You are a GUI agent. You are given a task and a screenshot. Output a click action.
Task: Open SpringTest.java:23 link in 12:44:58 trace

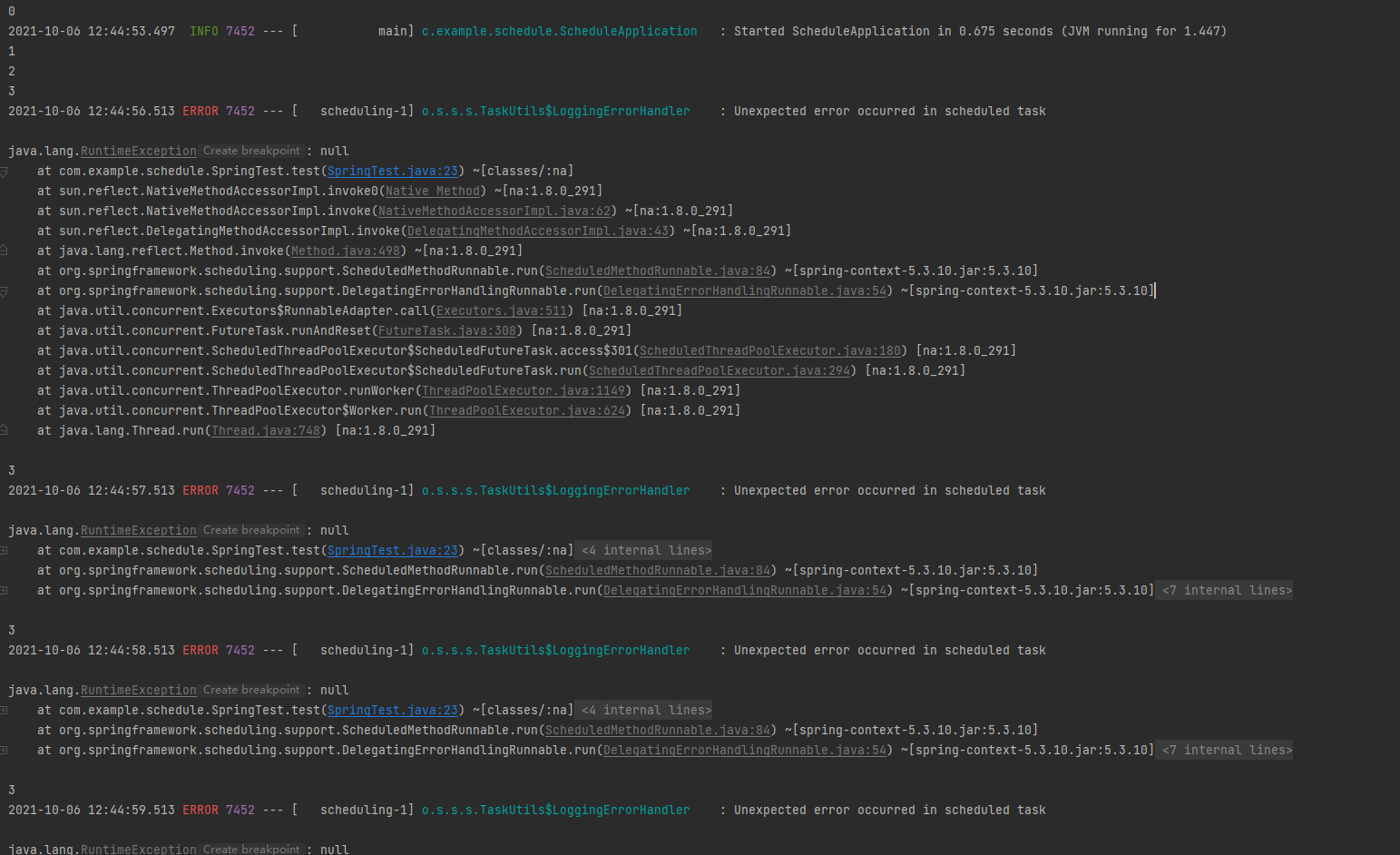393,710
